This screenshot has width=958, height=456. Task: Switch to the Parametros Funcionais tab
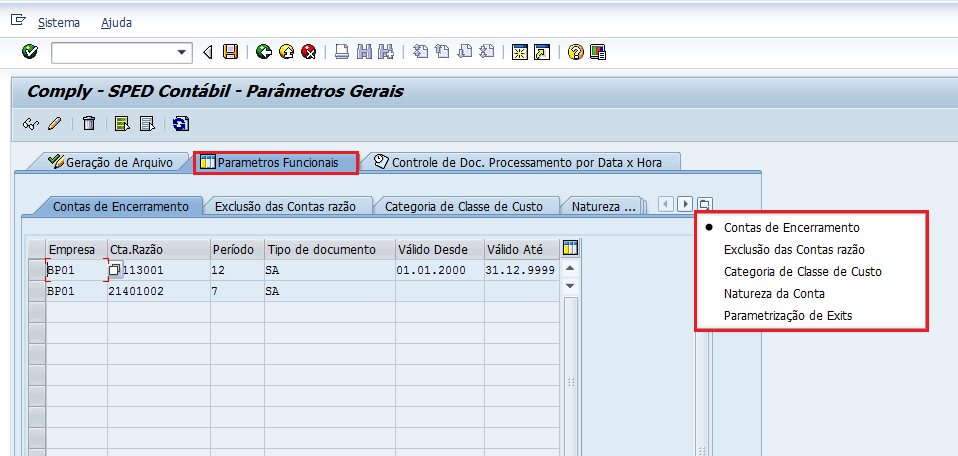[x=276, y=163]
